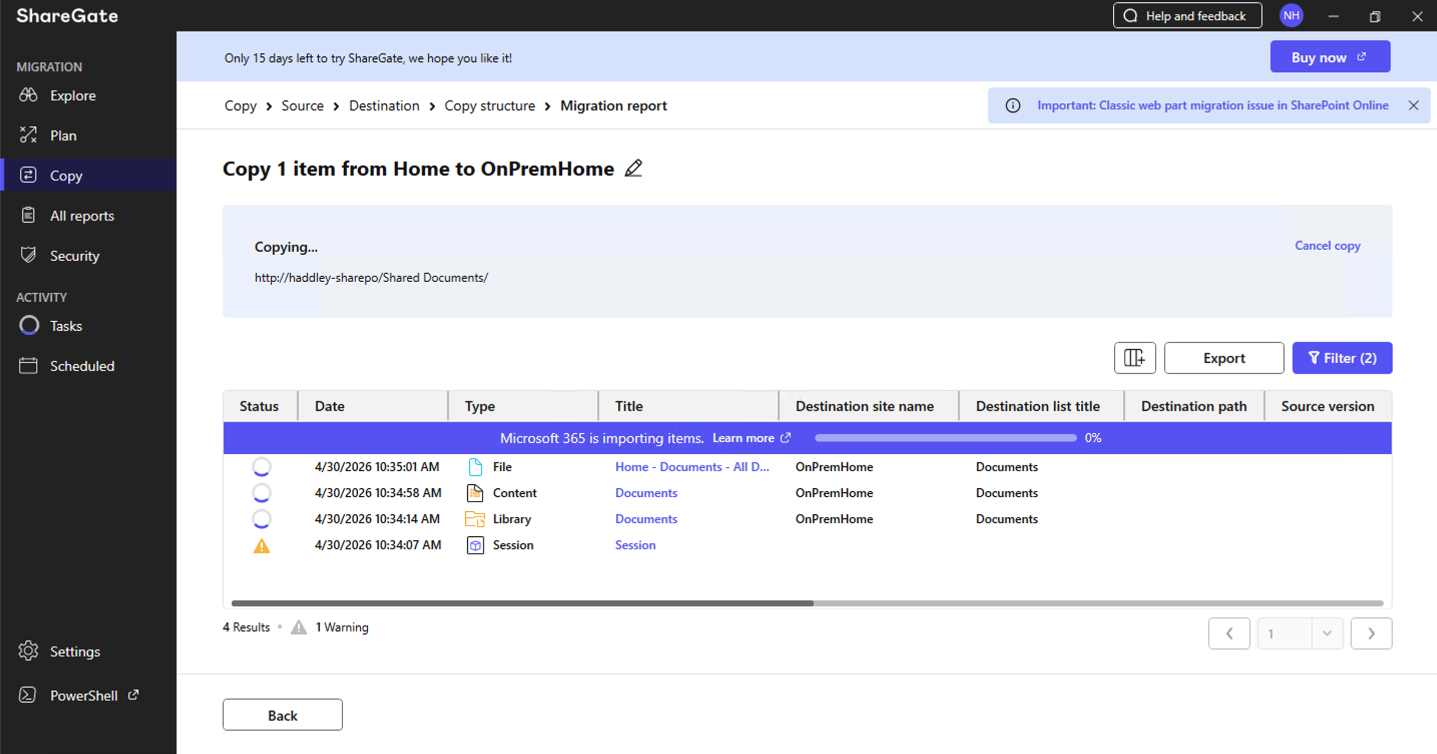Click the Scheduled calendar icon
Viewport: 1437px width, 754px height.
pos(28,365)
